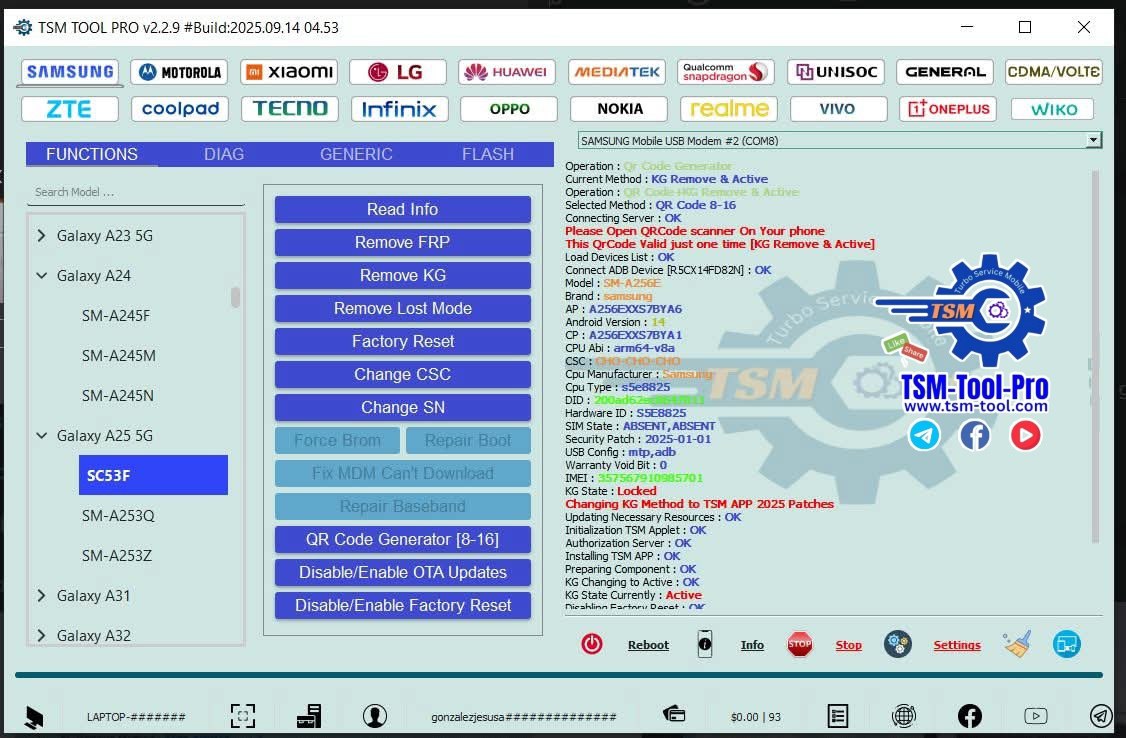Select the Samsung brand button
The height and width of the screenshot is (738, 1126).
point(70,72)
